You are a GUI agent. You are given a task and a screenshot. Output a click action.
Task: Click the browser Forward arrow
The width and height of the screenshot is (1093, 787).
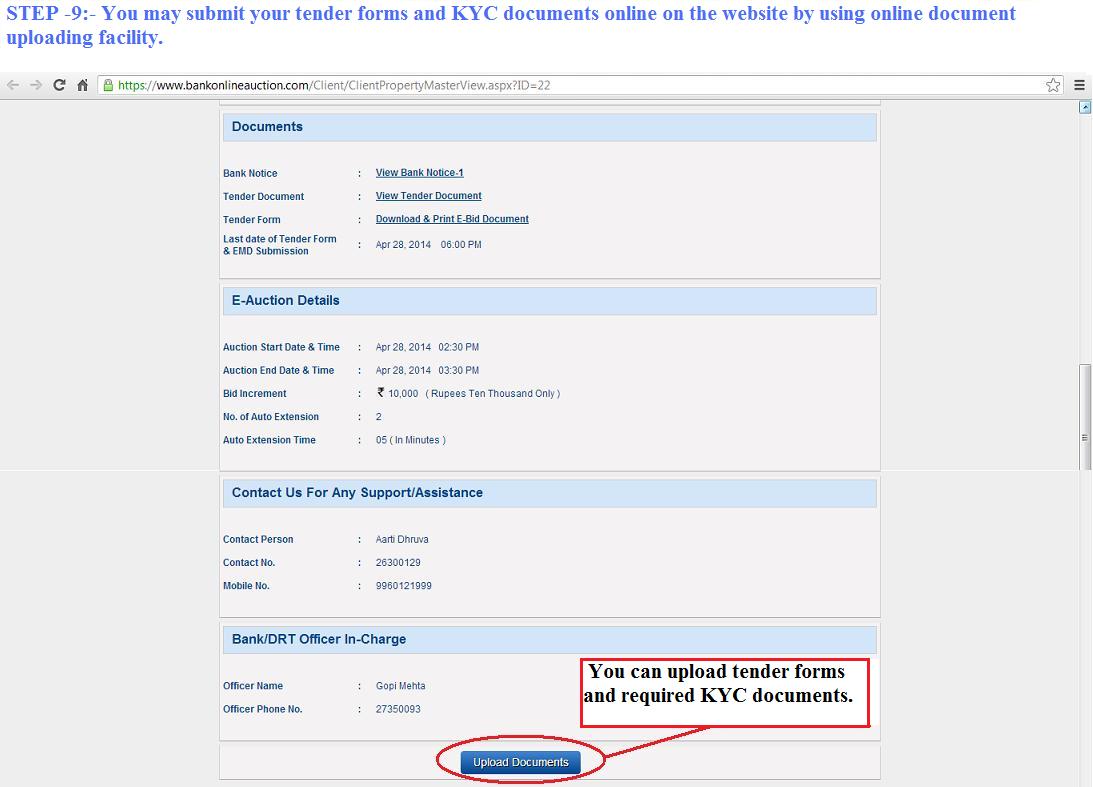point(36,85)
